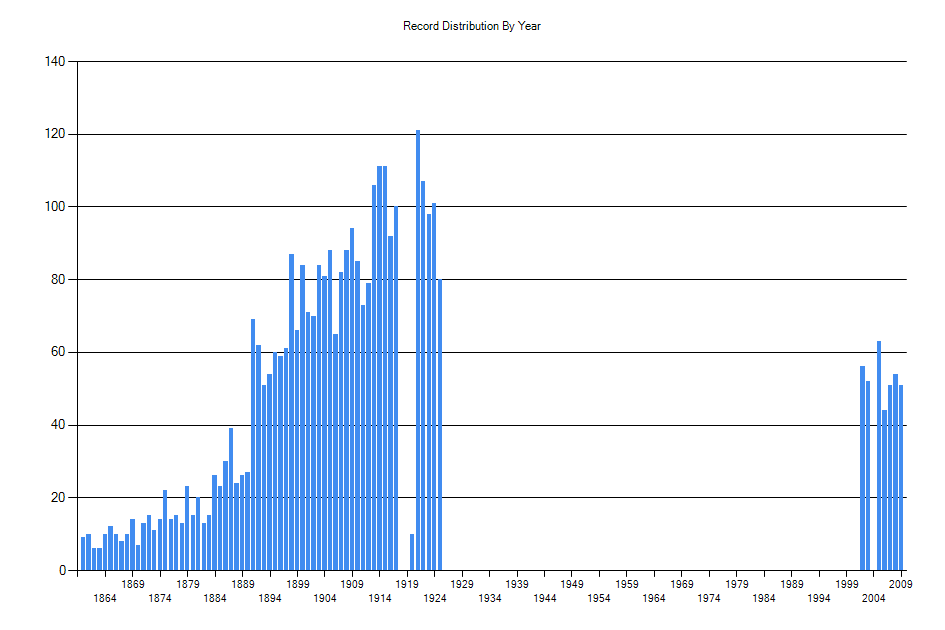Click the 1999 year label
This screenshot has height=630, width=945.
click(847, 584)
